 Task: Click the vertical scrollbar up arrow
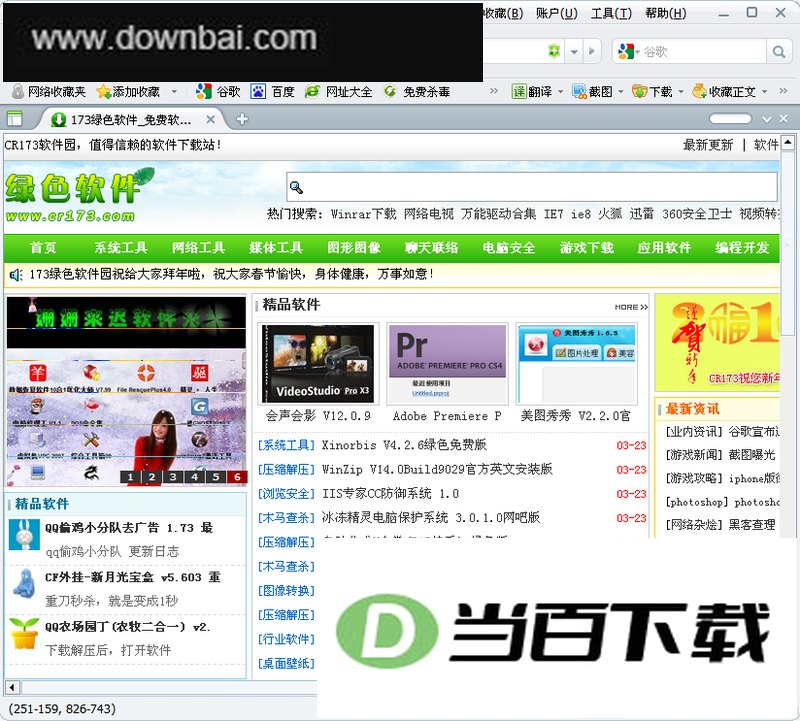tap(788, 142)
